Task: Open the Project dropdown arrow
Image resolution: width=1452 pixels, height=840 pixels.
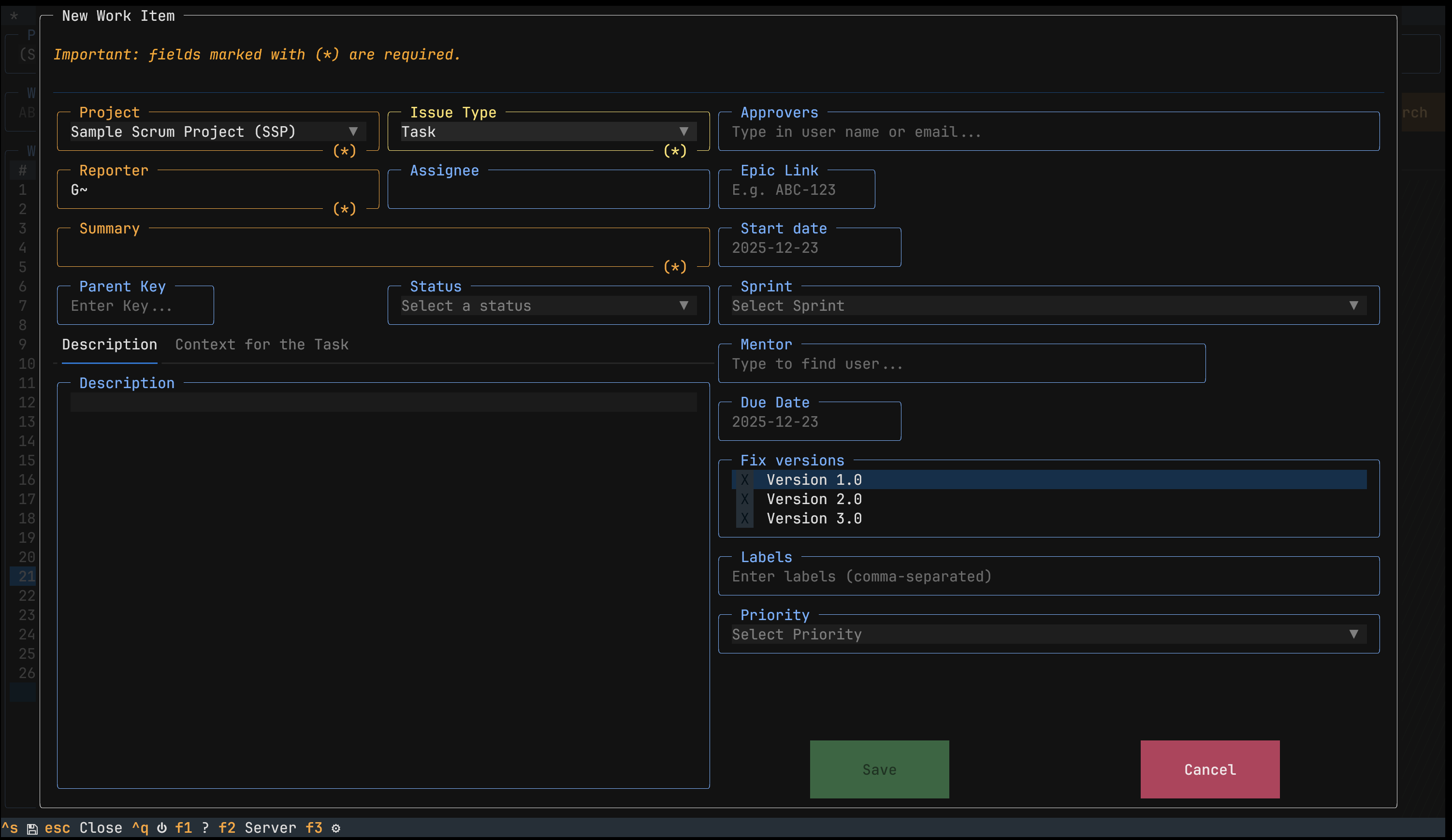Action: coord(353,131)
